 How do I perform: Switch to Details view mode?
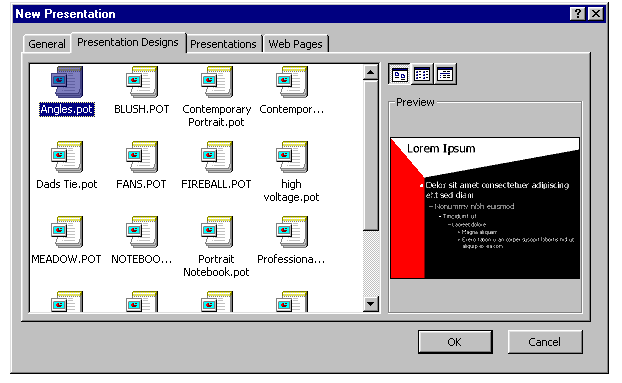445,74
